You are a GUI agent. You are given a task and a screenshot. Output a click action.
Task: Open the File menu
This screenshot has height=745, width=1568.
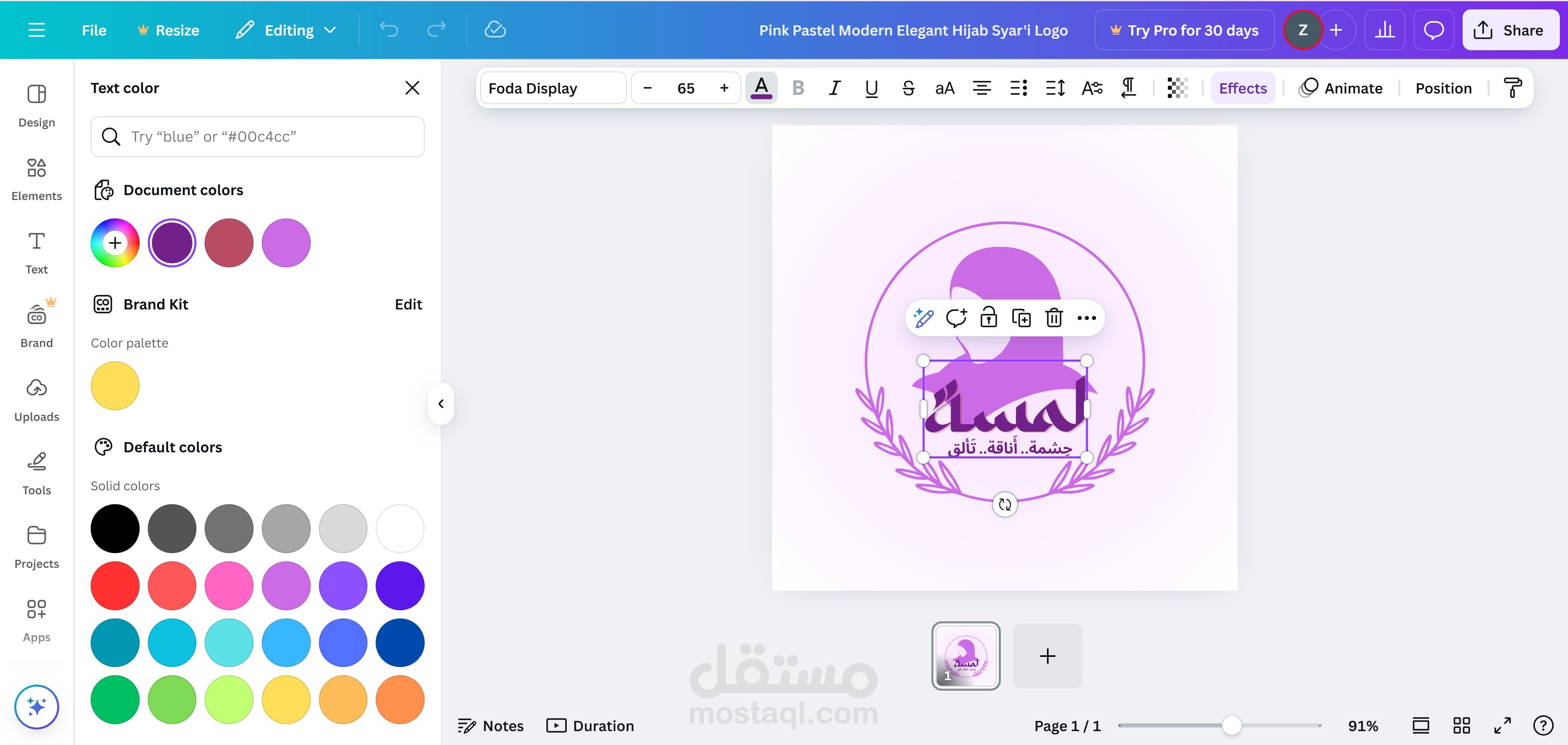(x=94, y=30)
